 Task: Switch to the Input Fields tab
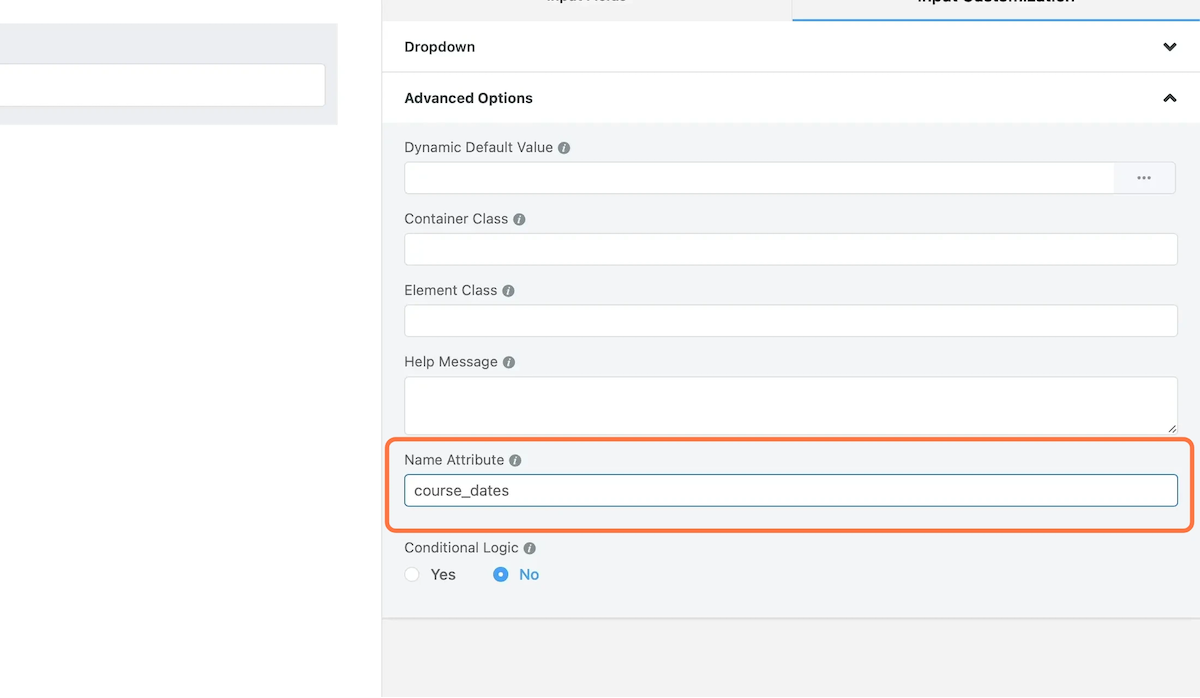pos(587,5)
